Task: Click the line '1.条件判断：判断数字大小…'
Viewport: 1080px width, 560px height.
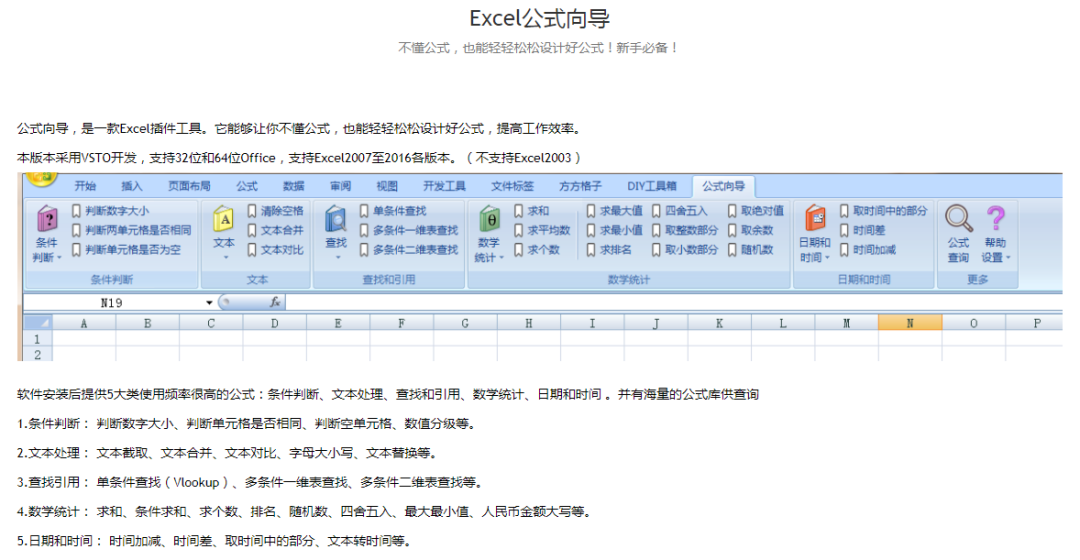Action: (247, 424)
